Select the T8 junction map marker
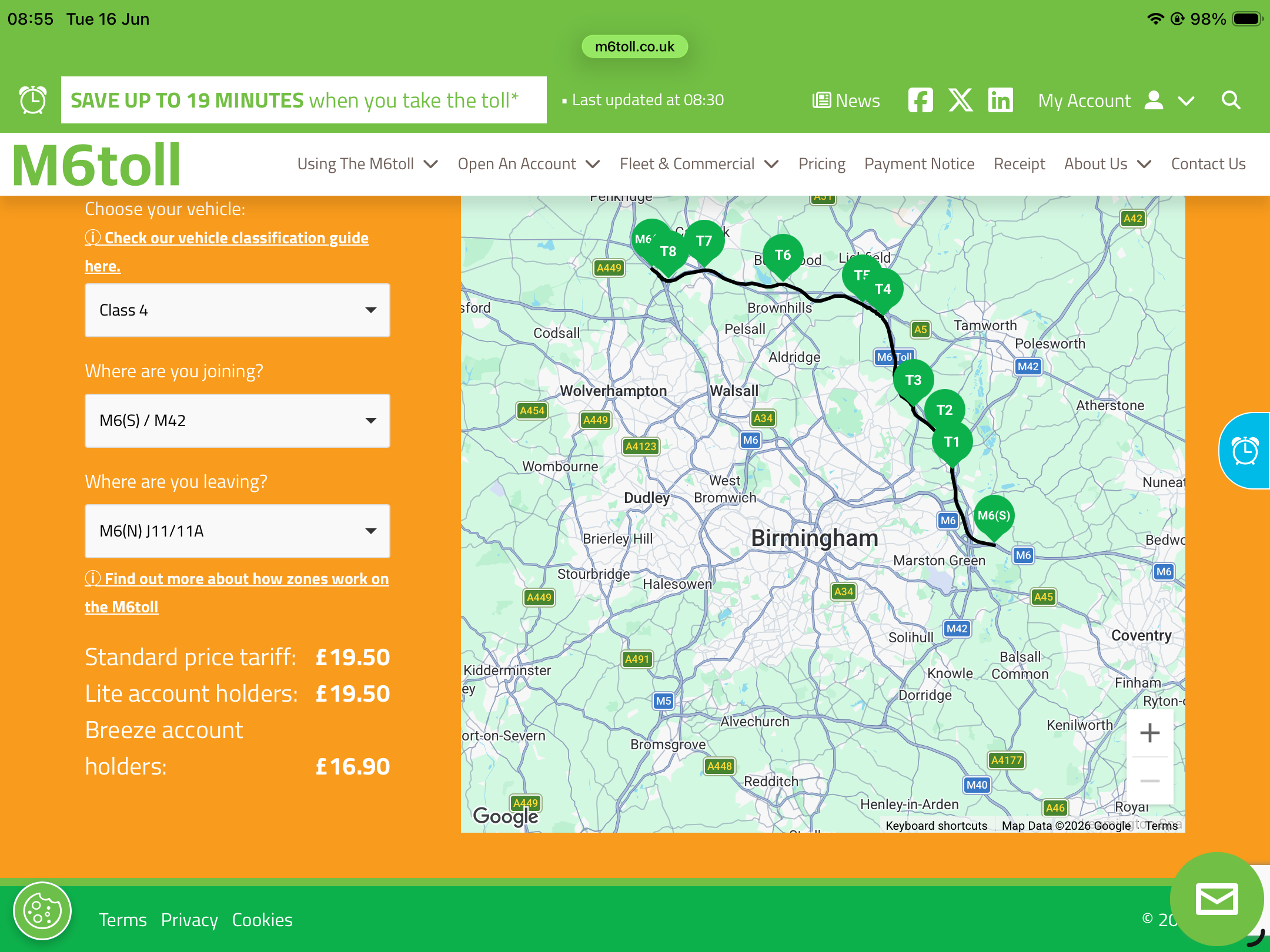 (x=669, y=253)
